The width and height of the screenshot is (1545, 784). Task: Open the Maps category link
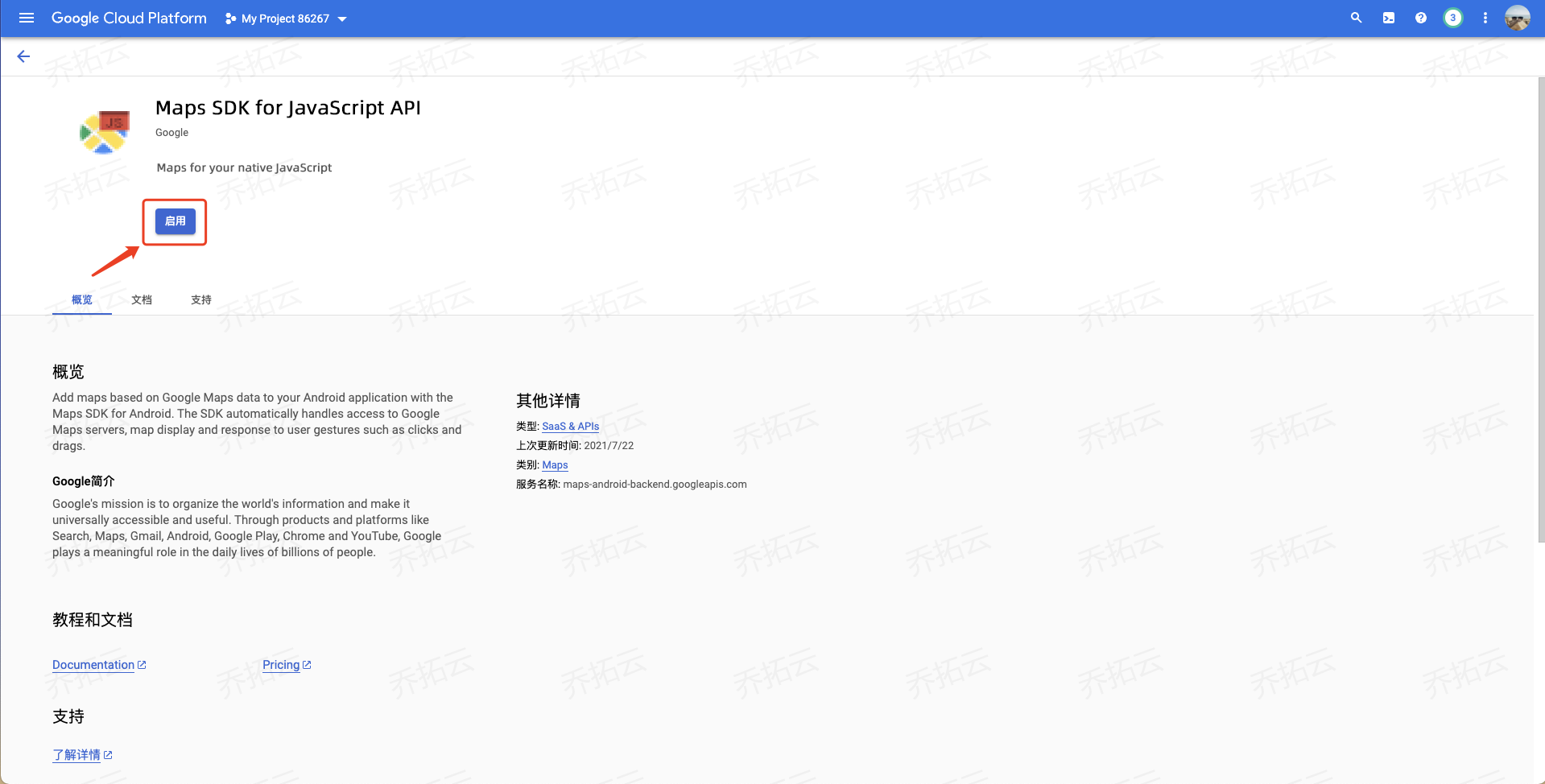(556, 465)
